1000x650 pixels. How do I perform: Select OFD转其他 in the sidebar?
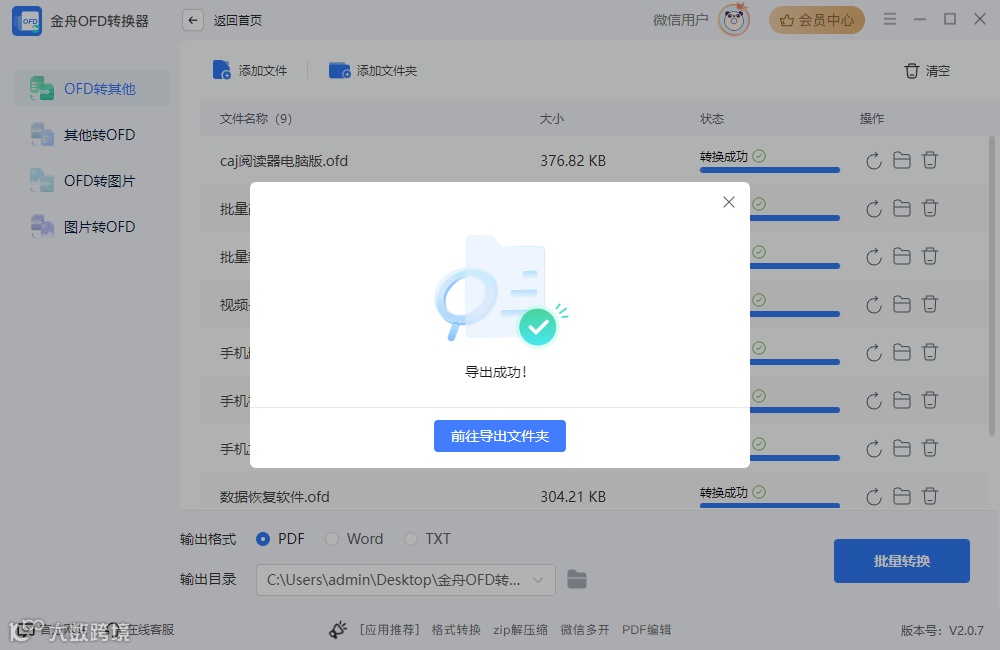pos(92,88)
